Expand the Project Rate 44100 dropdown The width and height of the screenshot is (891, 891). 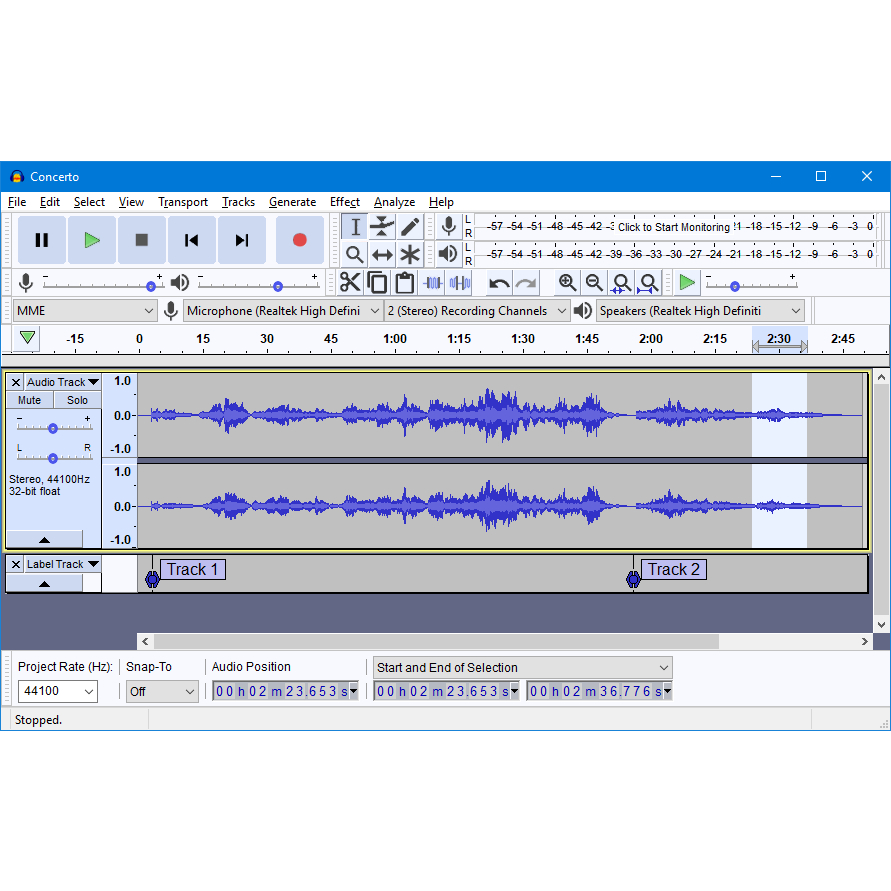pos(58,691)
